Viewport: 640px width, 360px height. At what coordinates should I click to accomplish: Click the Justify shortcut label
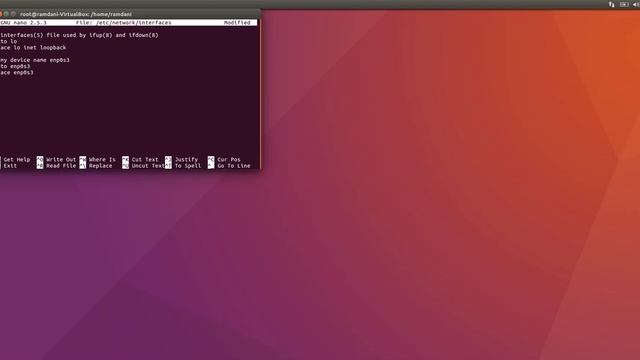pos(186,160)
